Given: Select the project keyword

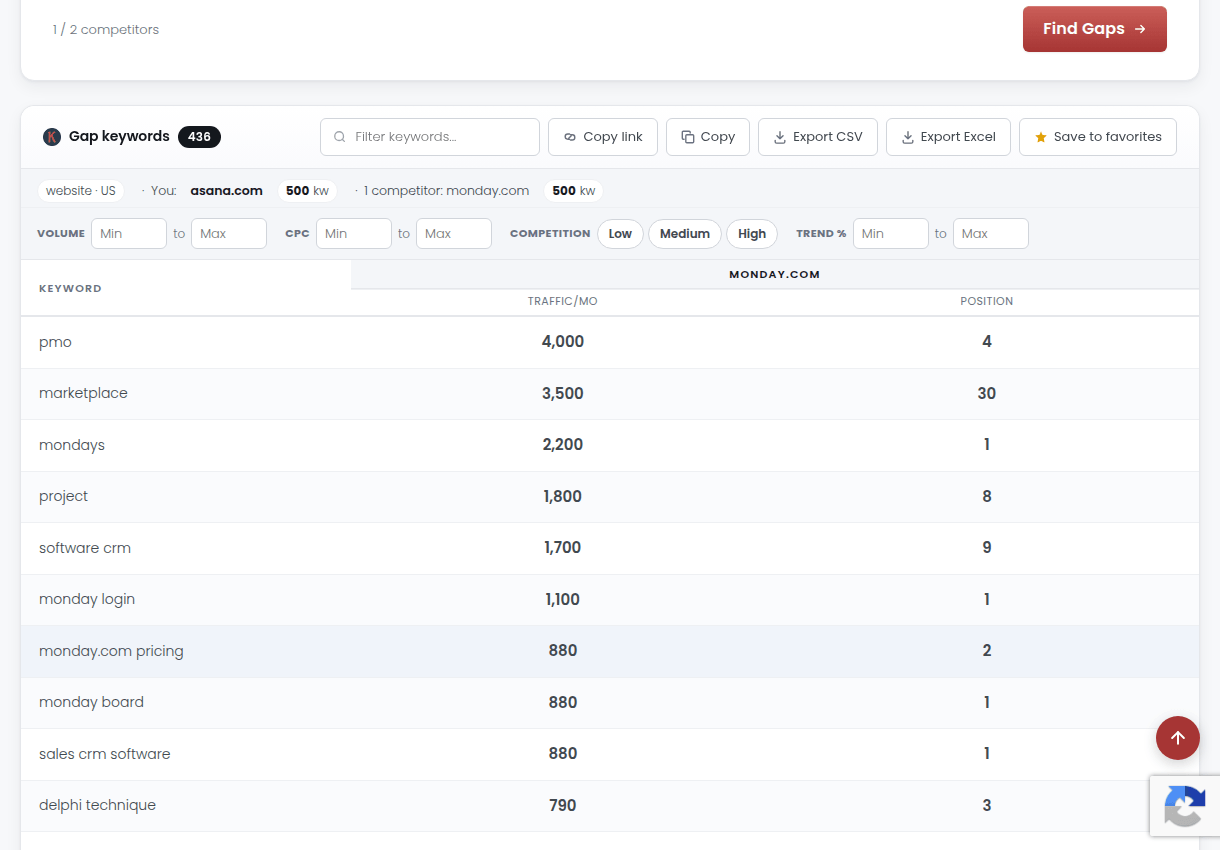Looking at the screenshot, I should pos(63,496).
